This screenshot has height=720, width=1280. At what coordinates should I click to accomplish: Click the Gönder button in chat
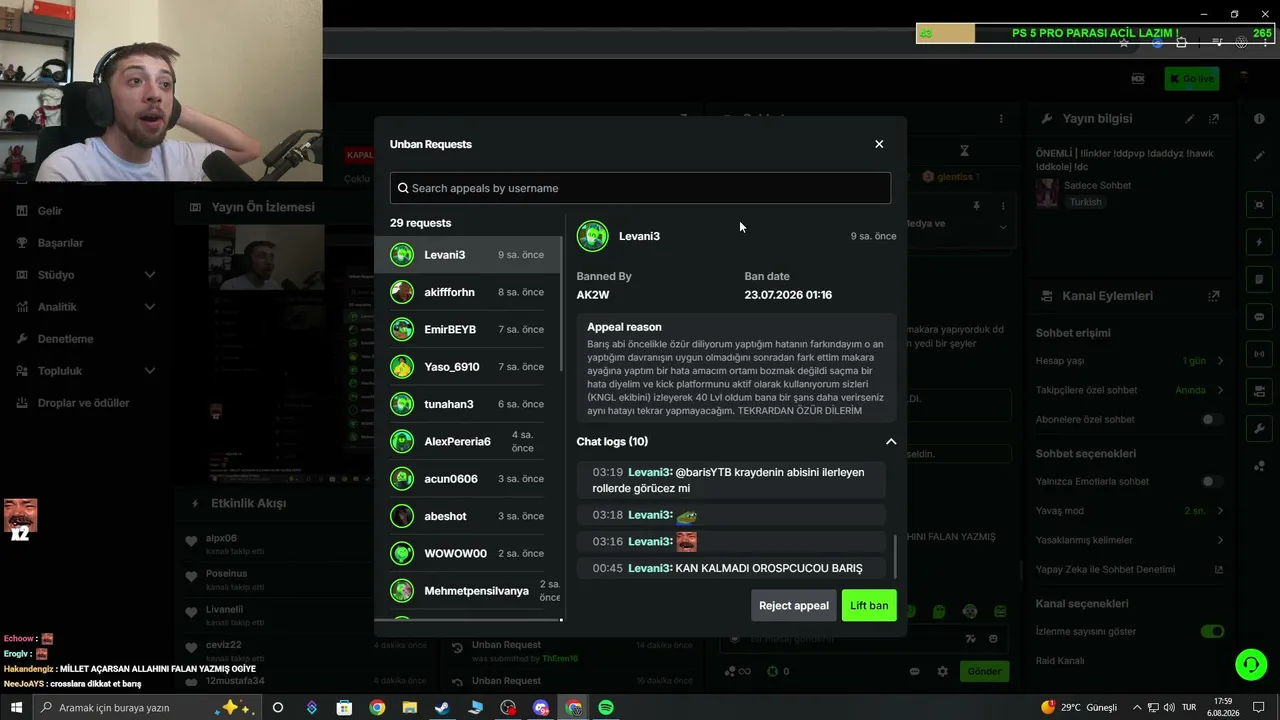click(984, 672)
